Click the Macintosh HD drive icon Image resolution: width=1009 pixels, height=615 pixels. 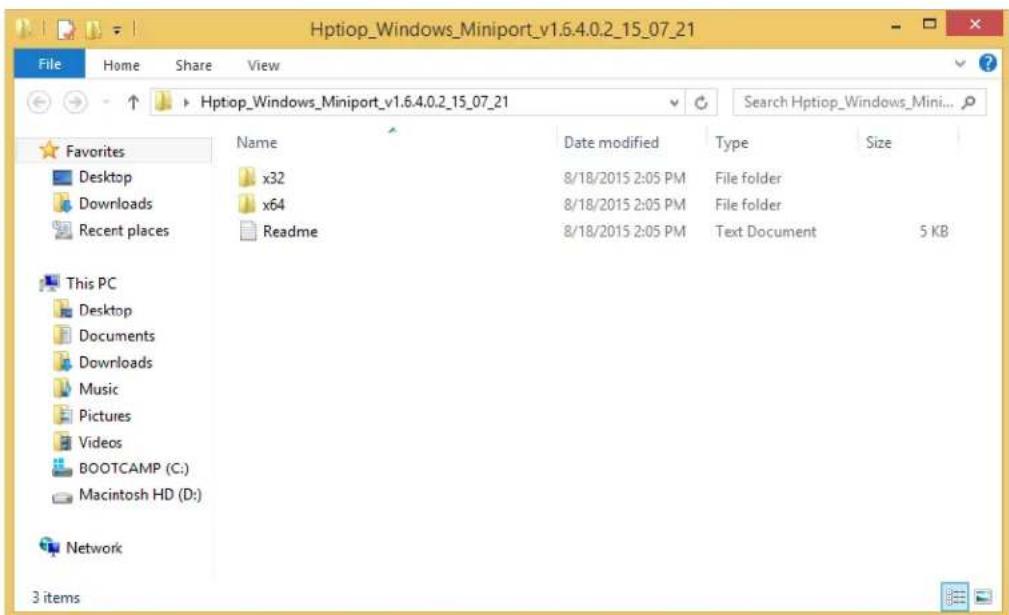click(x=62, y=497)
